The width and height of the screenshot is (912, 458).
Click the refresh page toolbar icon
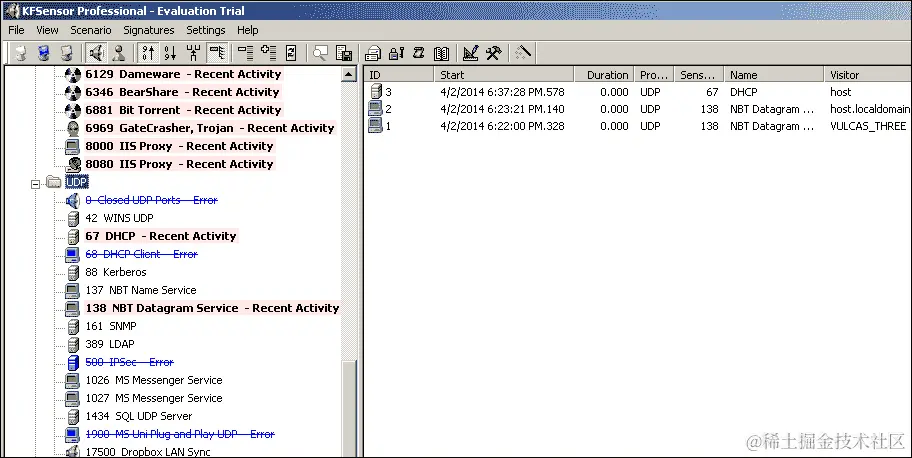point(291,53)
